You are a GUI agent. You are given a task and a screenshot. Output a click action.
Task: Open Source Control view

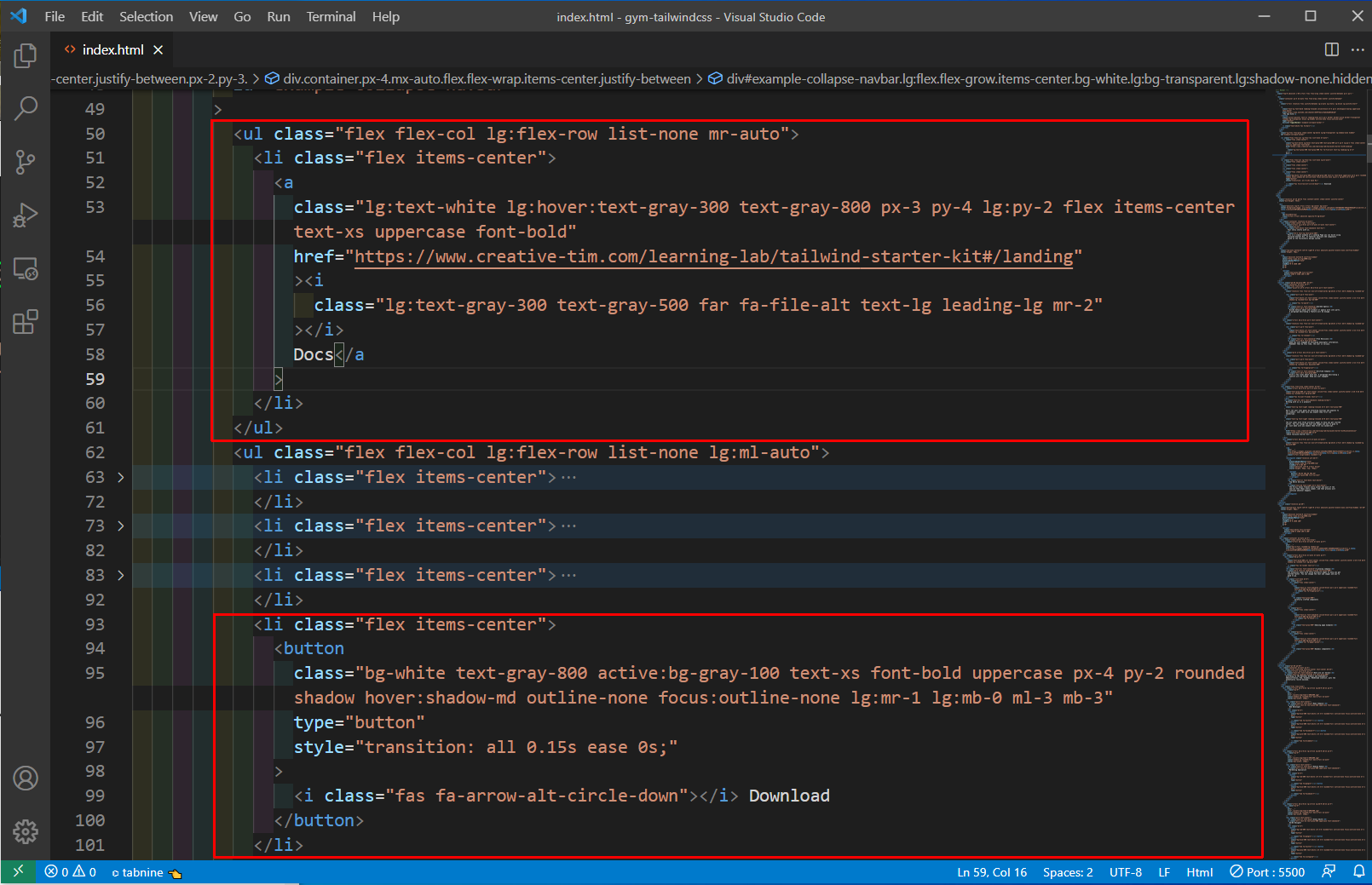pos(26,162)
